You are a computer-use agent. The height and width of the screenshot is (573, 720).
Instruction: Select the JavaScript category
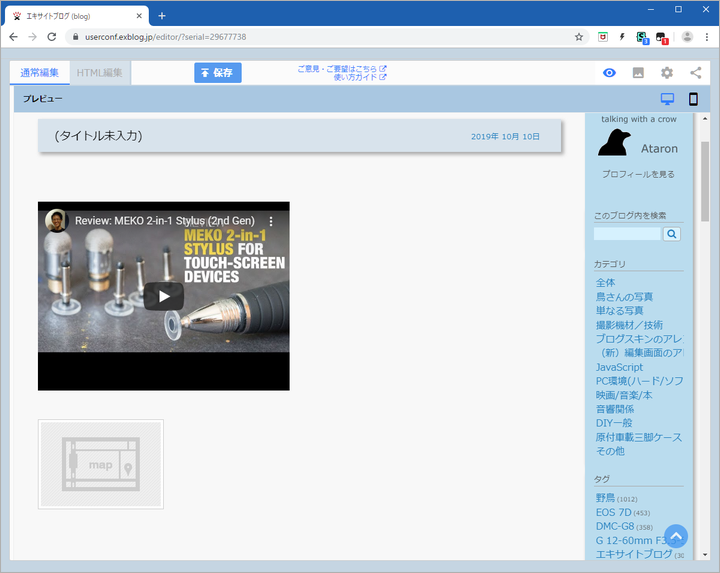click(619, 367)
